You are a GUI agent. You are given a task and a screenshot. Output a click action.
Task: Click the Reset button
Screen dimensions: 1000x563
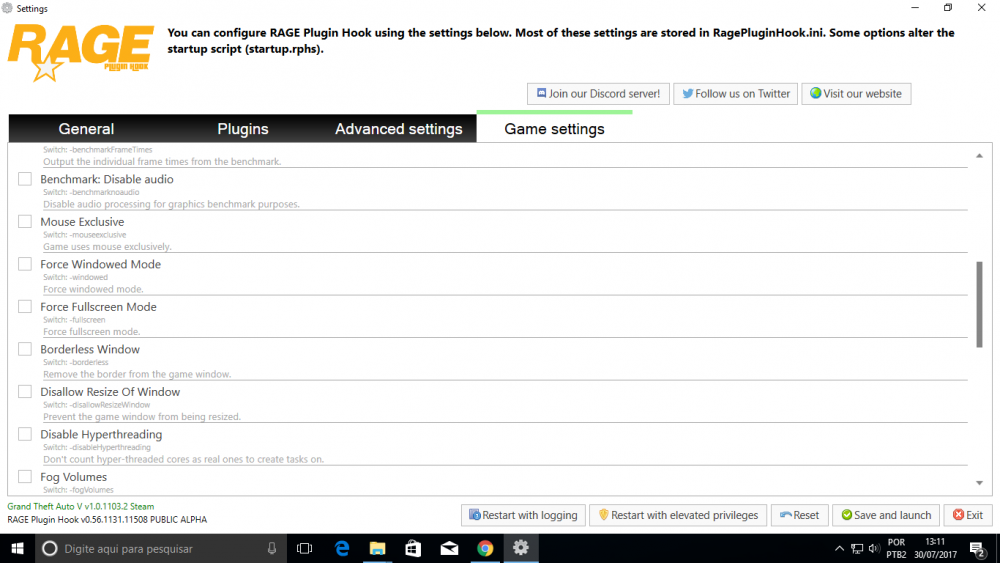click(799, 515)
